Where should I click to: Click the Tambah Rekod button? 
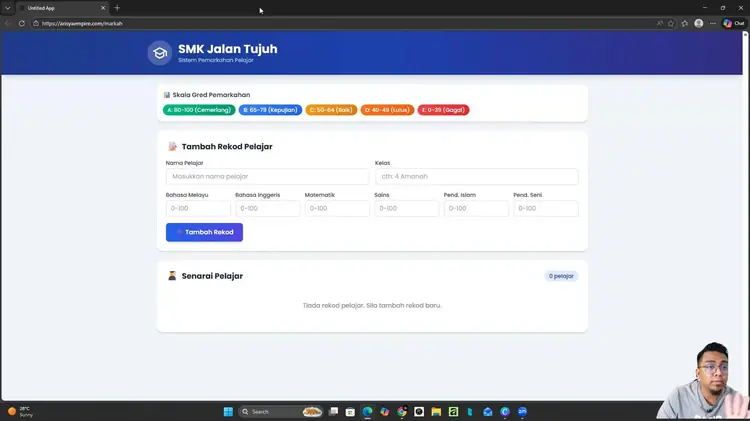(x=204, y=232)
